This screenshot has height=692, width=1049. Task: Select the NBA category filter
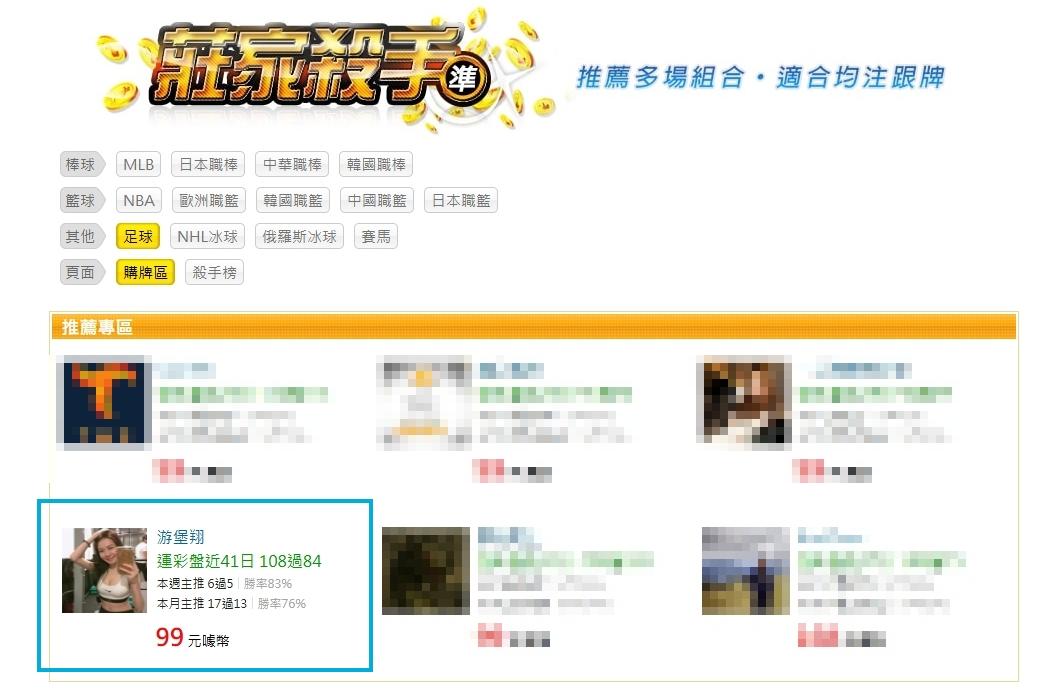point(138,201)
